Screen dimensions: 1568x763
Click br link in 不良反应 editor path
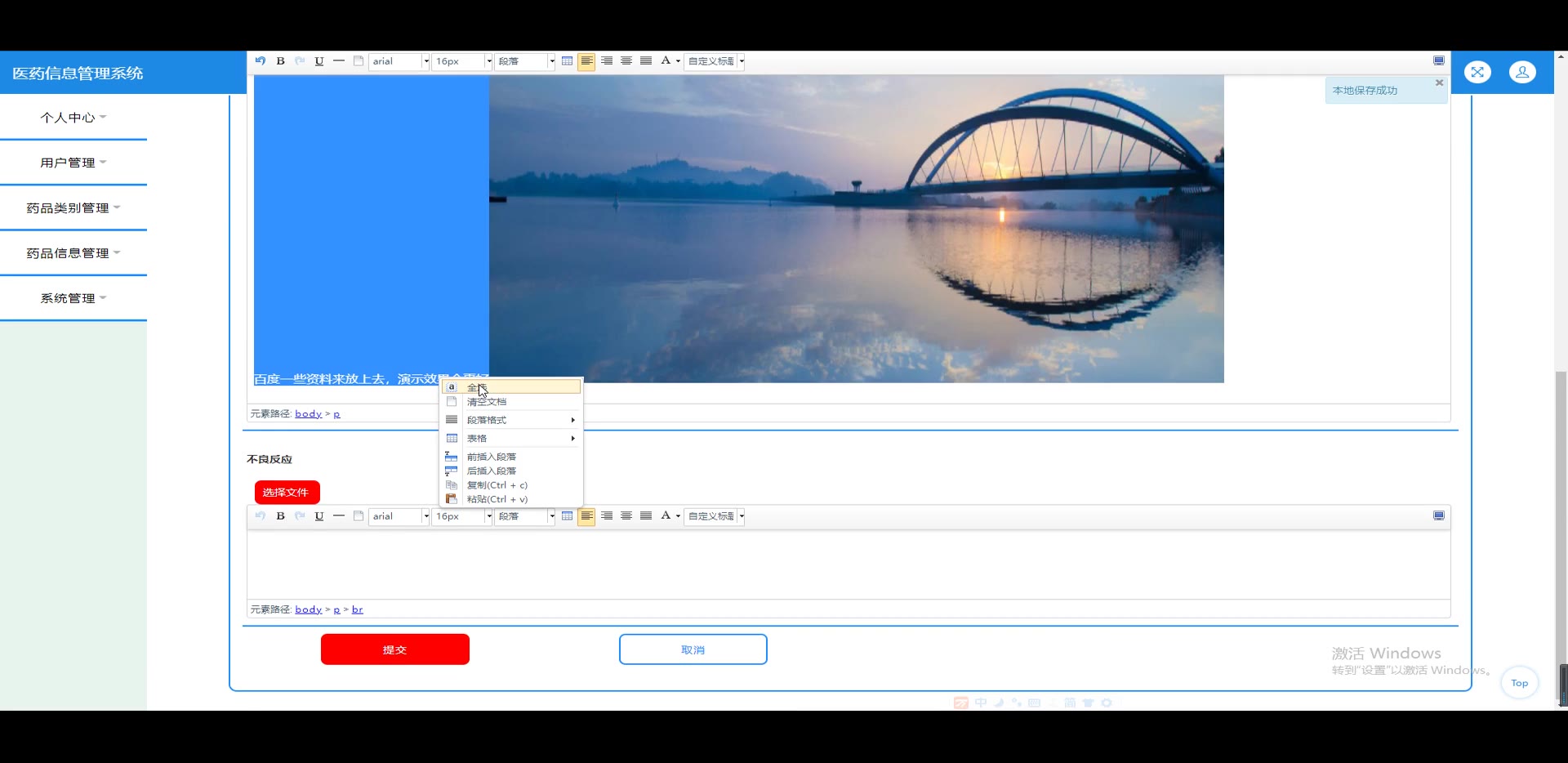(358, 609)
